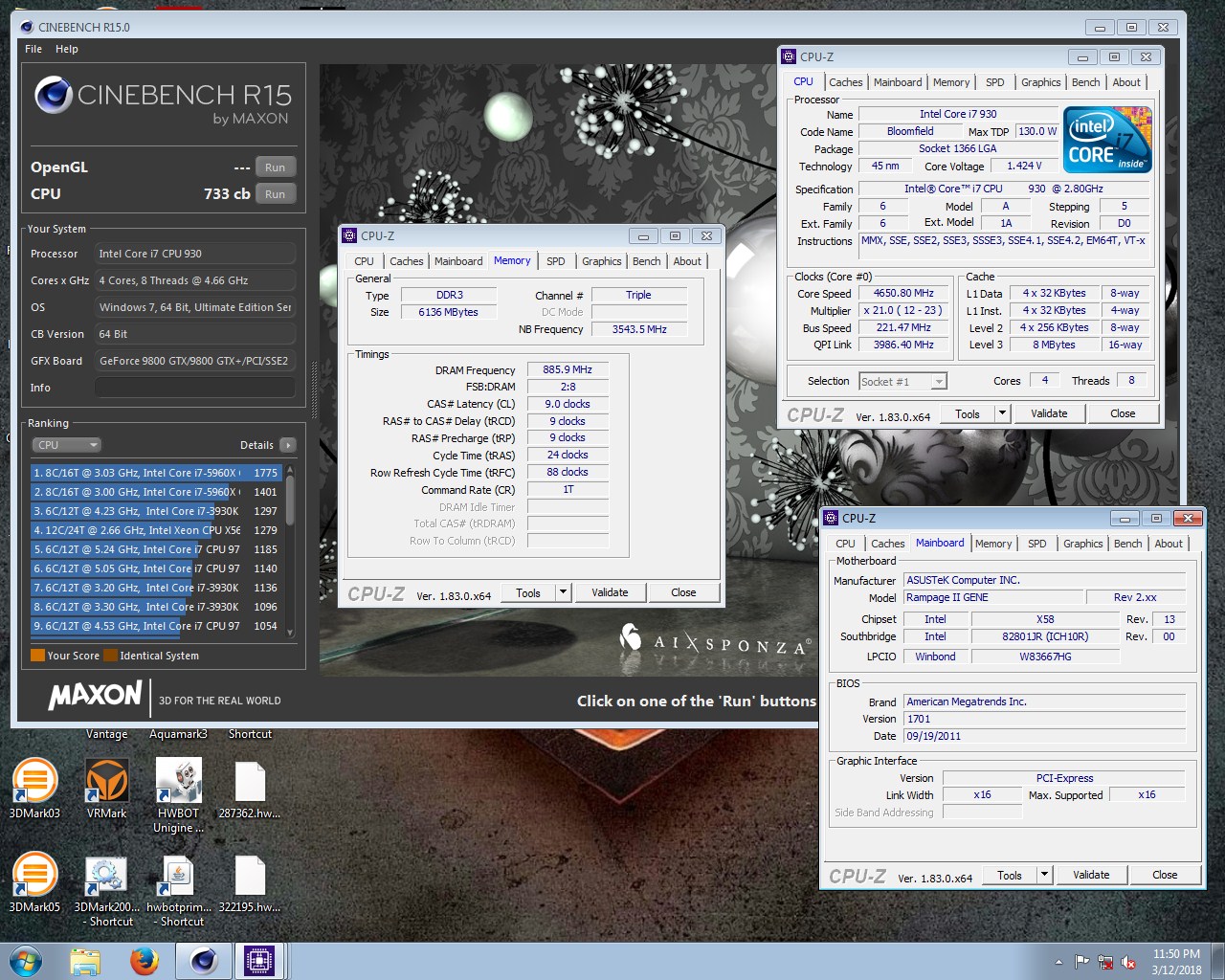The width and height of the screenshot is (1225, 980).
Task: Open the Help menu in Cinebench
Action: coord(67,49)
